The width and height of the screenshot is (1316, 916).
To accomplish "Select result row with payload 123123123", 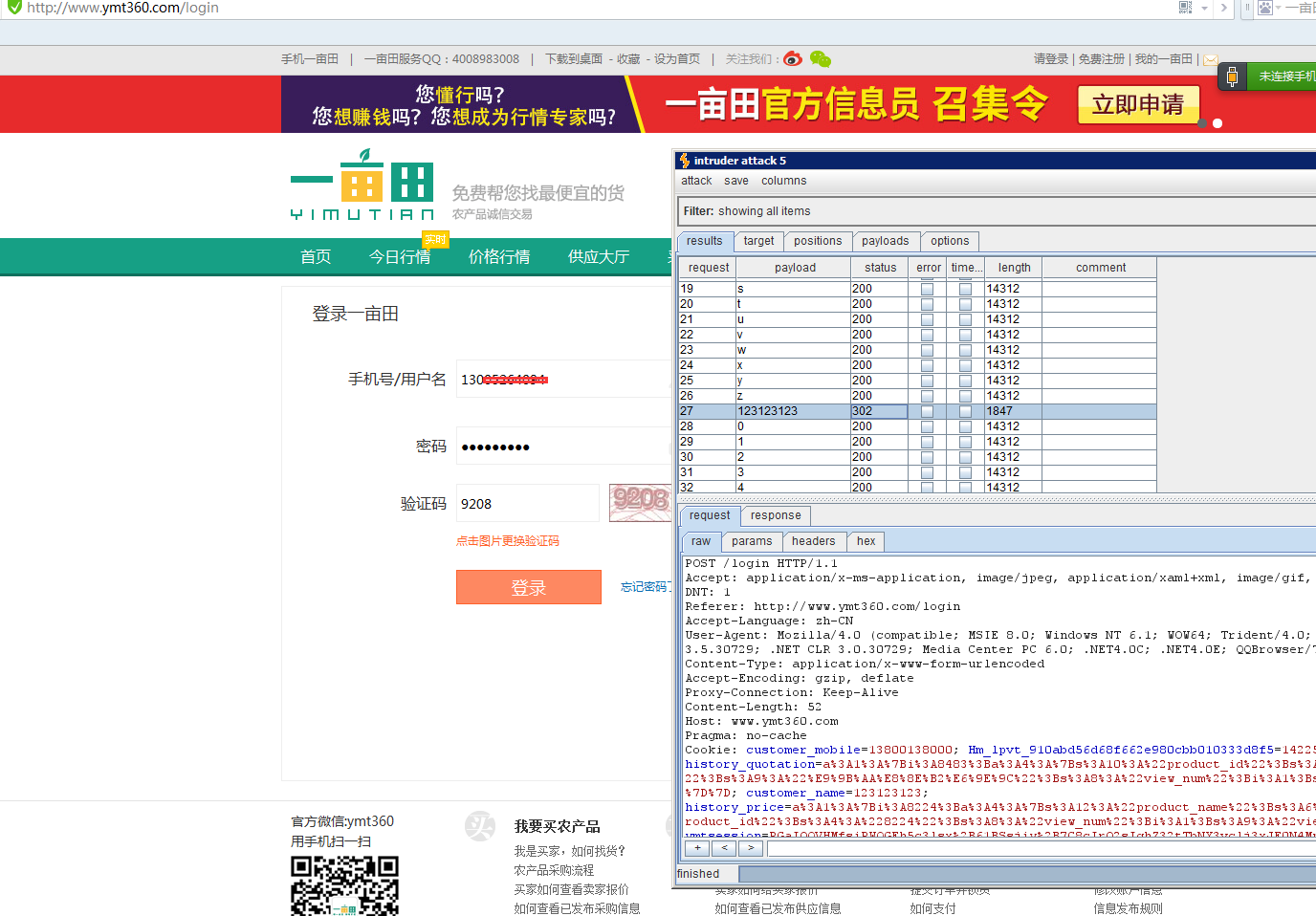I will pos(917,411).
